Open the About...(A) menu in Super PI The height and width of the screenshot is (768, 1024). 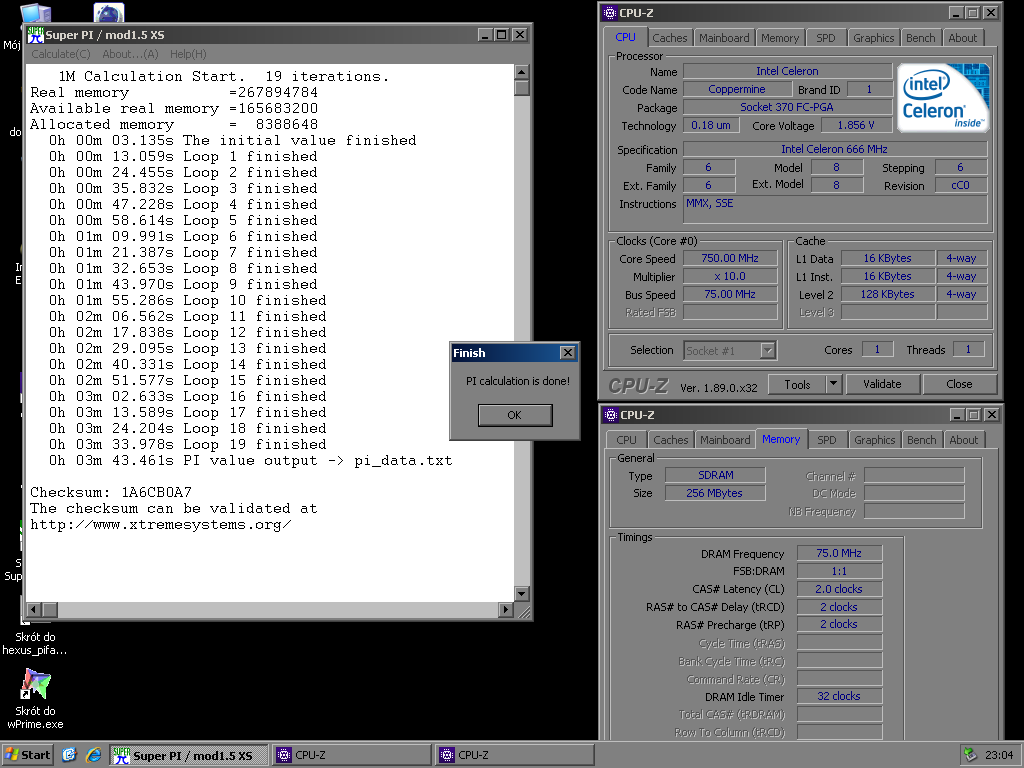coord(130,54)
